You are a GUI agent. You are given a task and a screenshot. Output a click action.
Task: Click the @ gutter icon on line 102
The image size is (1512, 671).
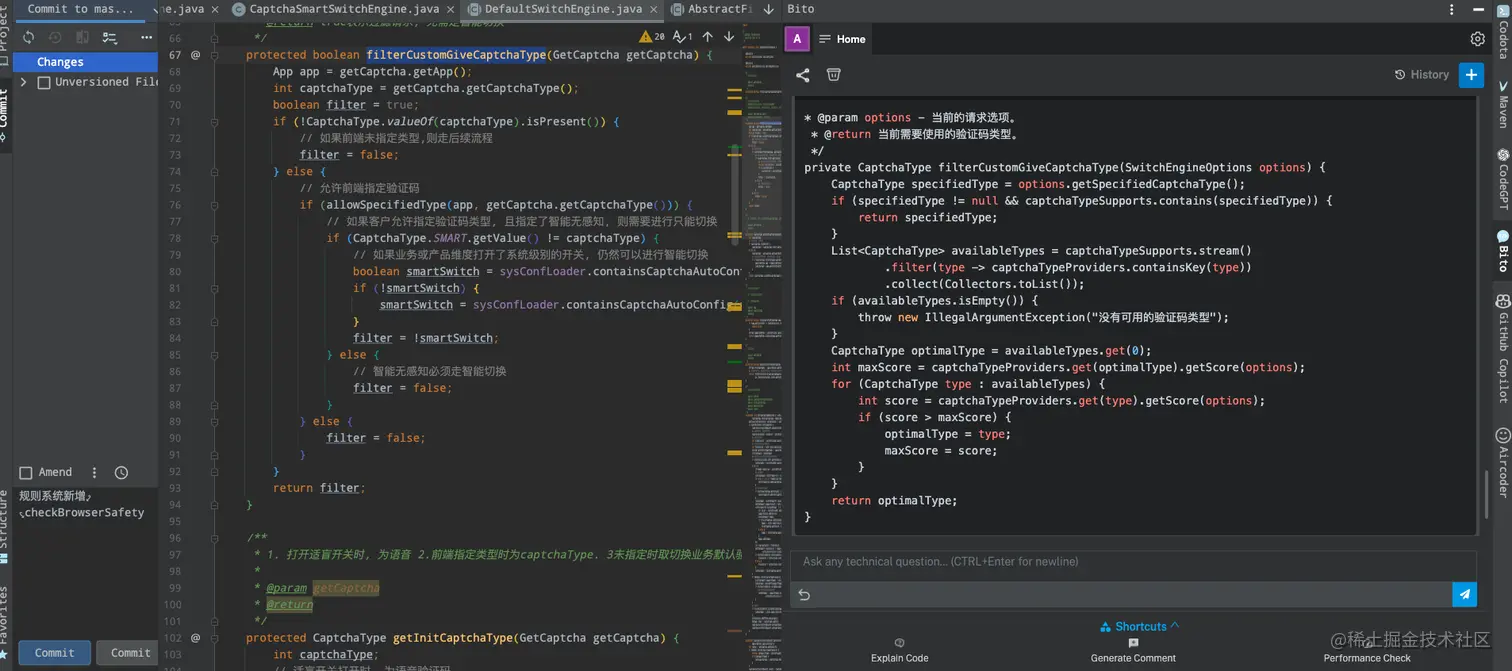coord(195,638)
